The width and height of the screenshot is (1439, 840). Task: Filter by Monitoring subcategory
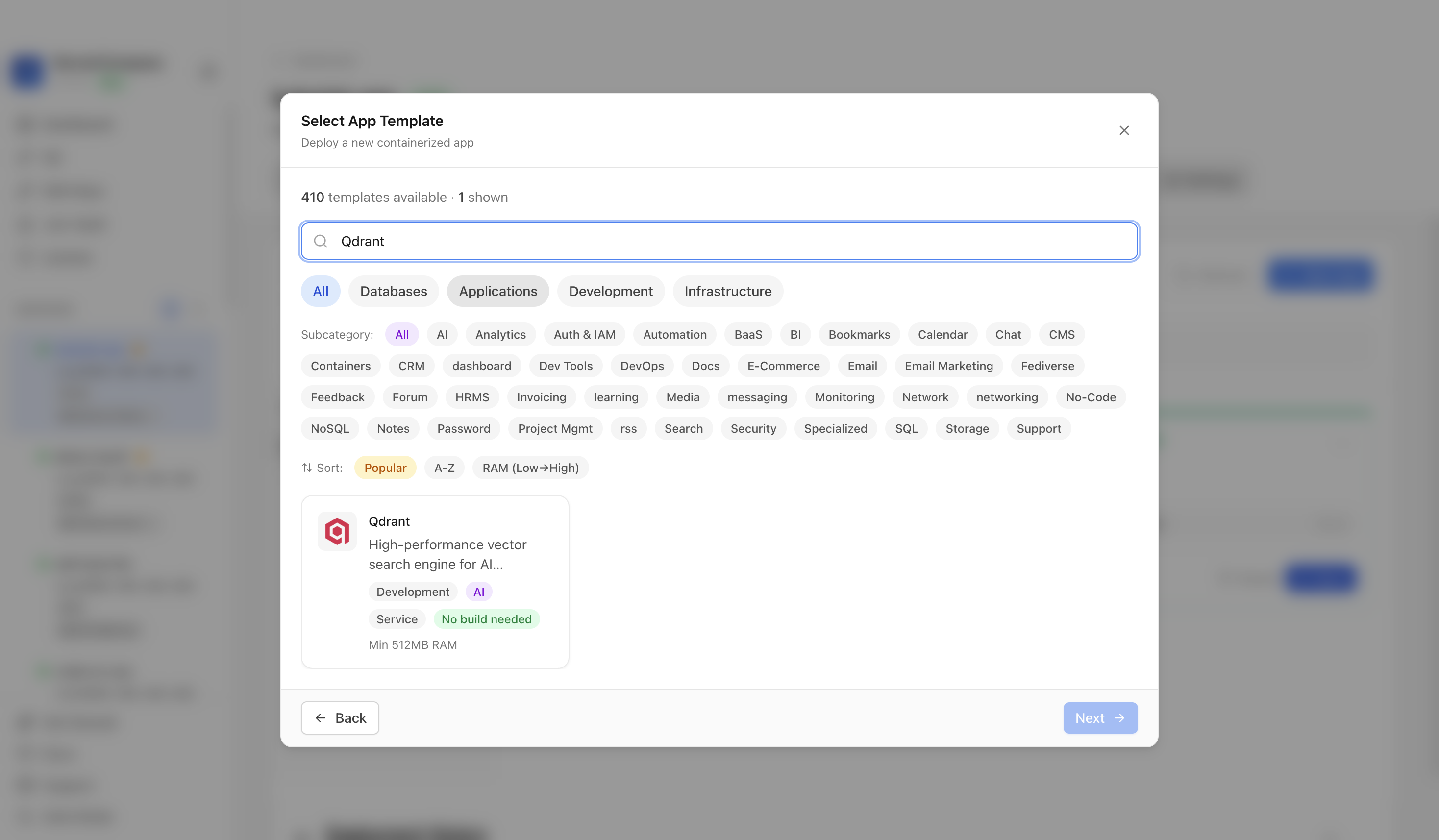tap(844, 397)
